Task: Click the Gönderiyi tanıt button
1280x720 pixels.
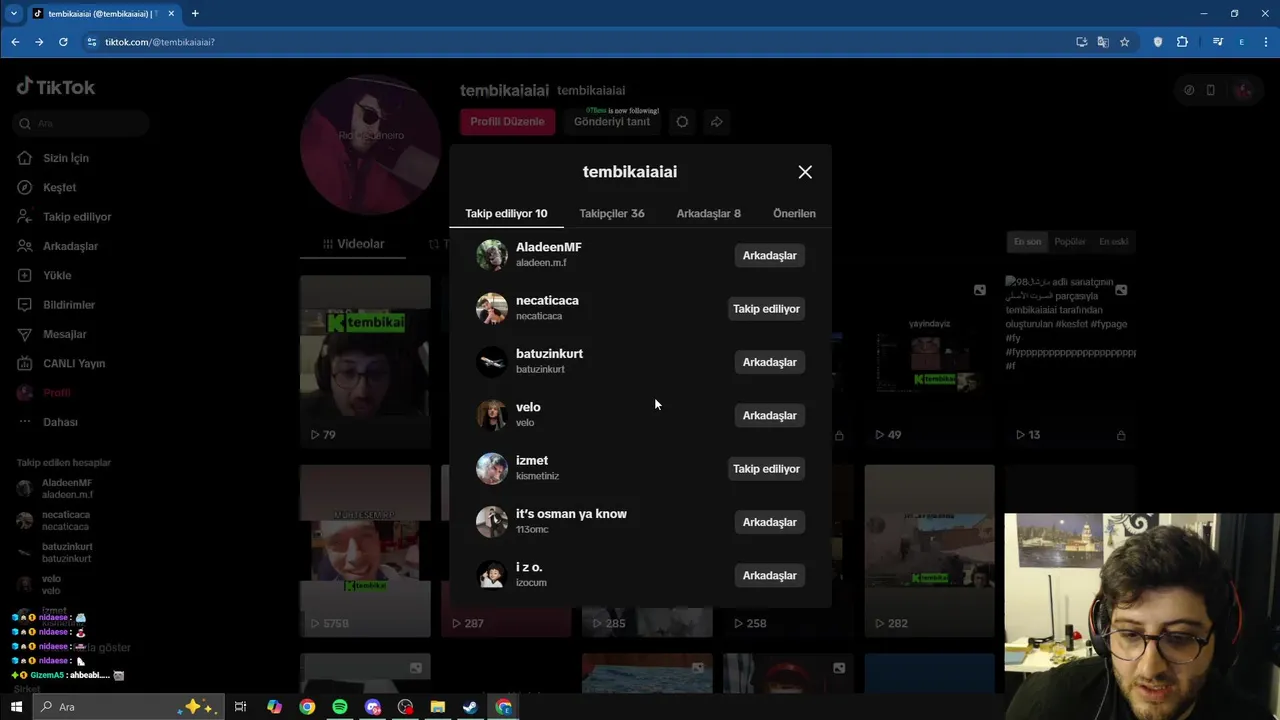Action: [x=612, y=122]
